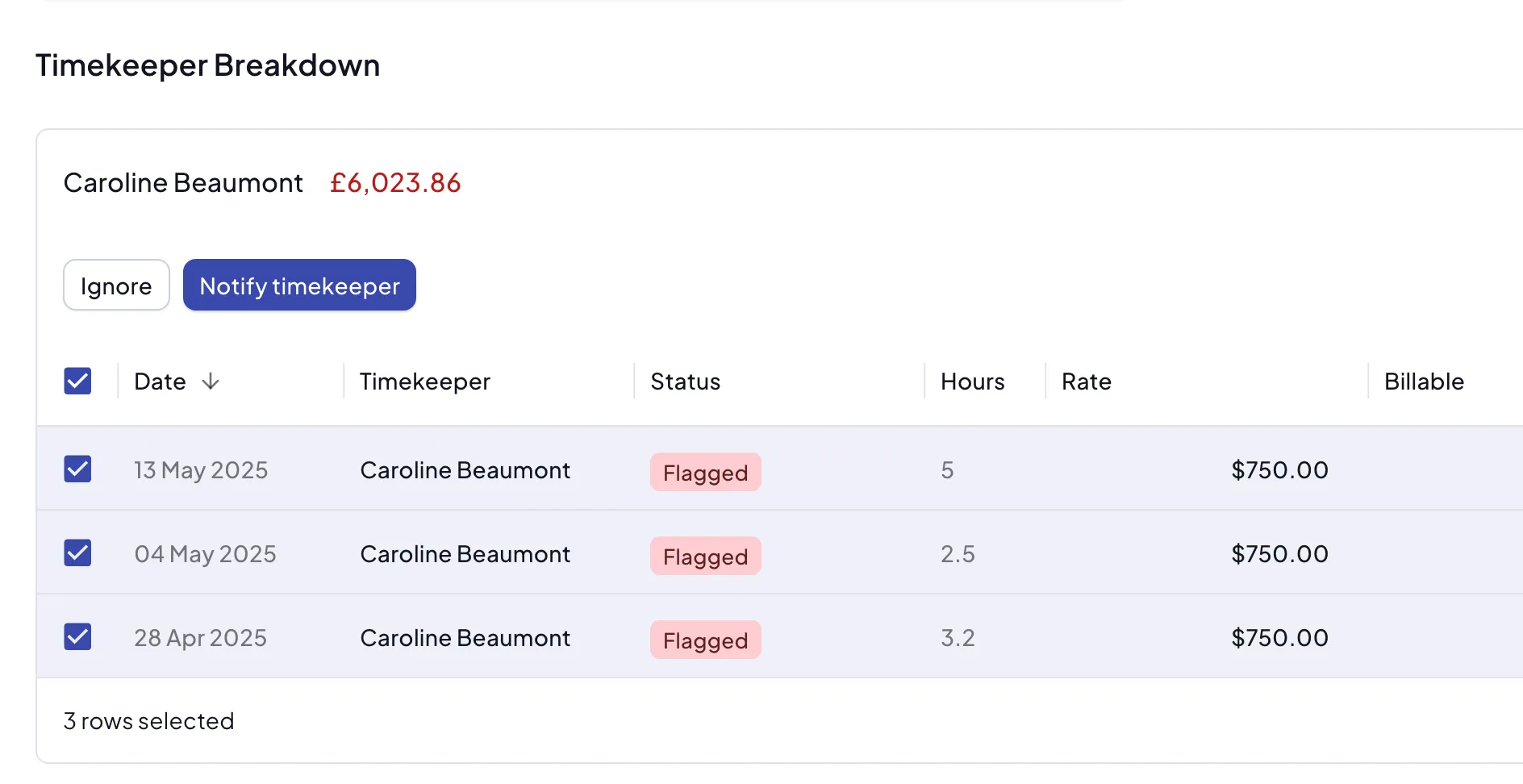Click the Timekeeper Breakdown heading
The width and height of the screenshot is (1523, 784).
tap(207, 65)
